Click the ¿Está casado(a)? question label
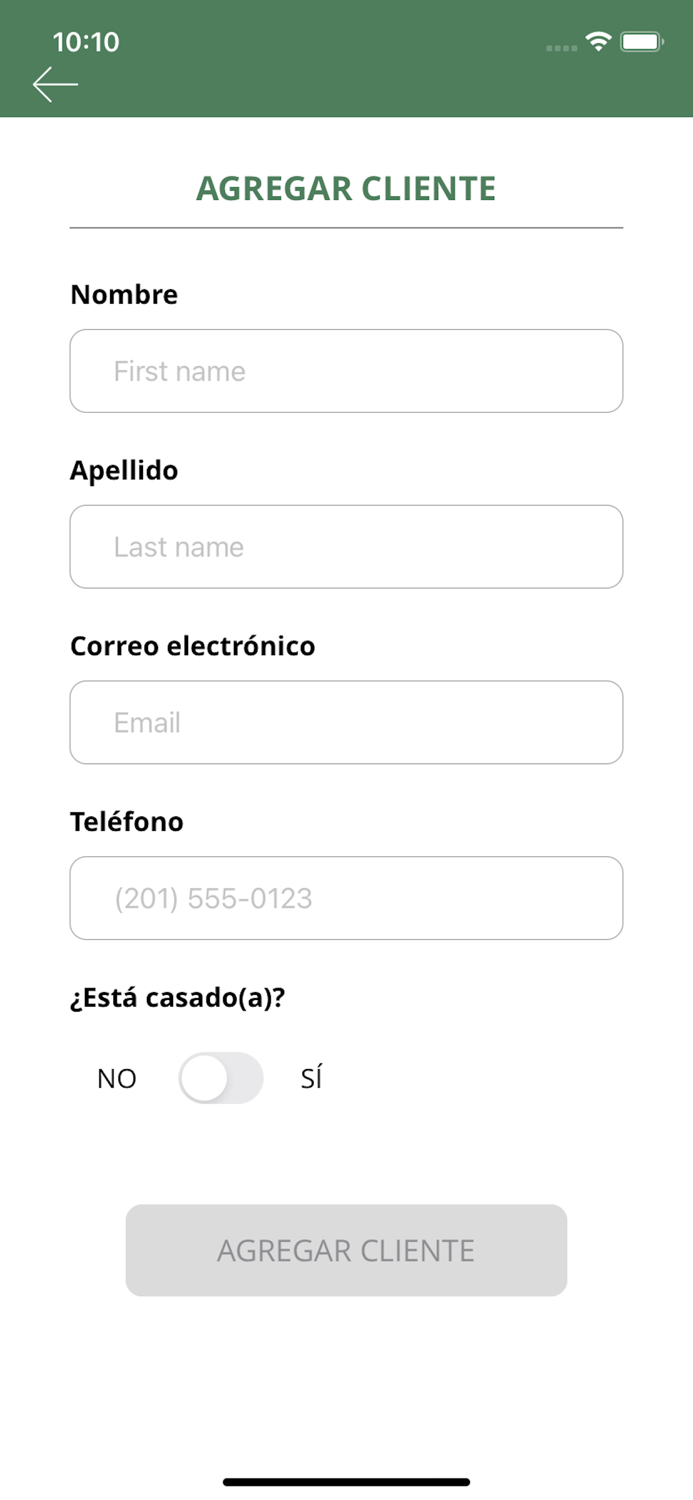The height and width of the screenshot is (1500, 693). point(177,998)
